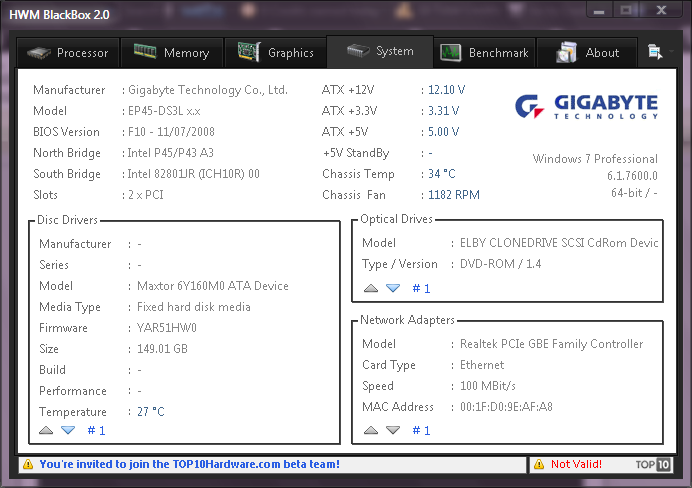The image size is (692, 488).
Task: Select the Windows 7 Professional text
Action: click(x=595, y=159)
